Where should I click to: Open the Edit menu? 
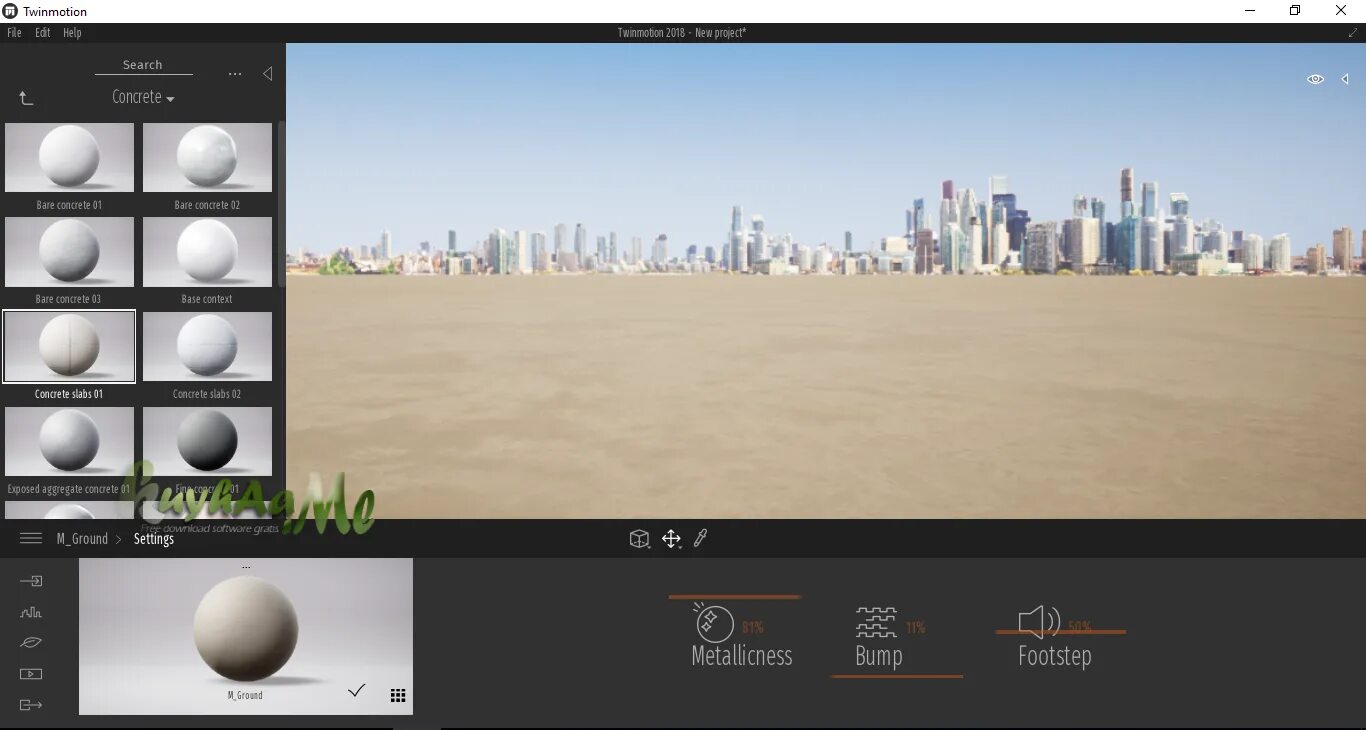(42, 33)
